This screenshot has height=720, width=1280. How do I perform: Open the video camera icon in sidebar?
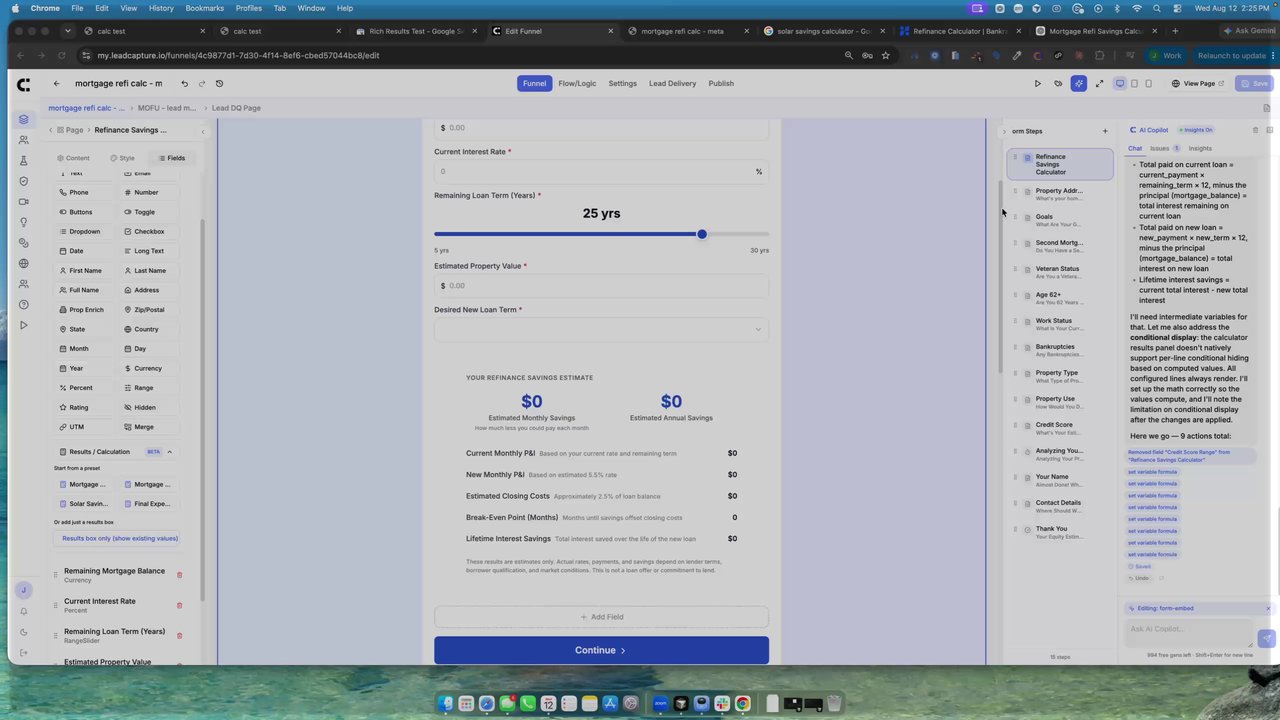(x=24, y=202)
